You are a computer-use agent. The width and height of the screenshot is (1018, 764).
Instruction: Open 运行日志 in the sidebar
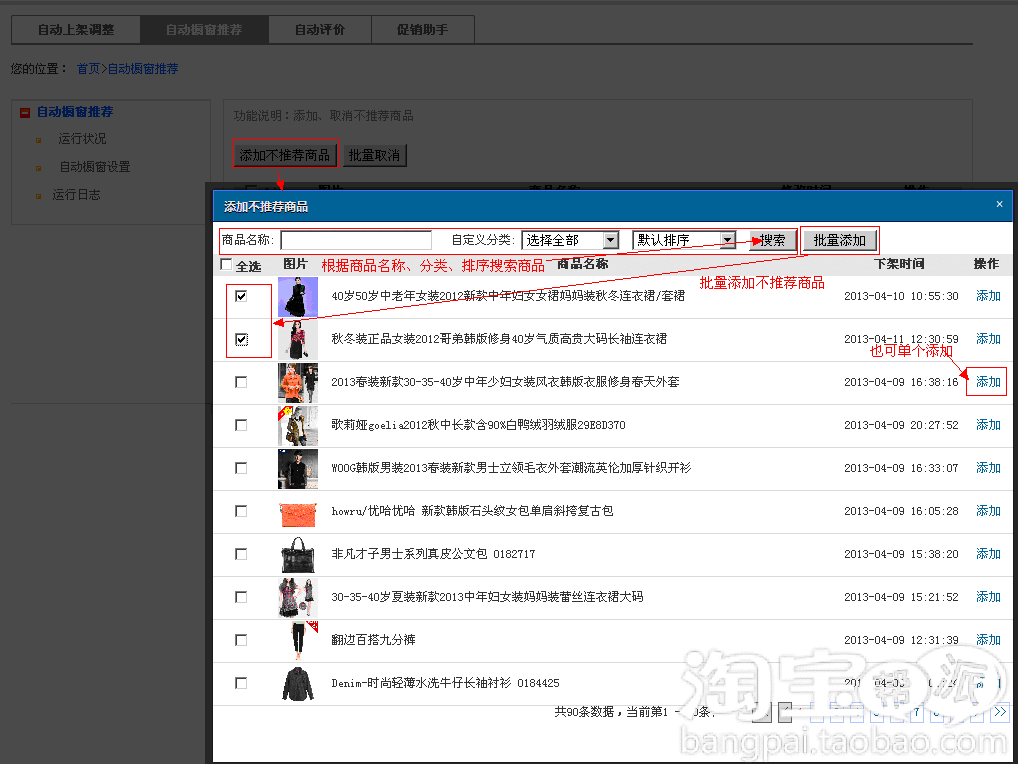pos(76,195)
